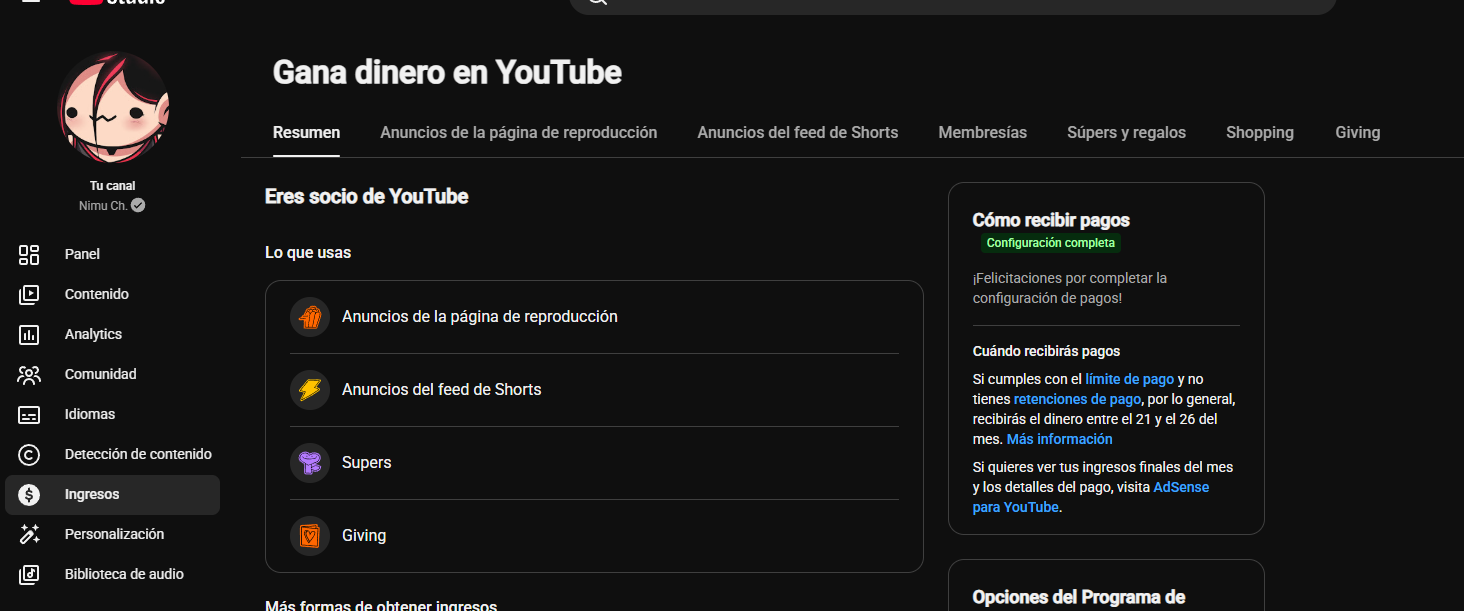Click the Shorts feed ads lightning icon

pyautogui.click(x=310, y=390)
